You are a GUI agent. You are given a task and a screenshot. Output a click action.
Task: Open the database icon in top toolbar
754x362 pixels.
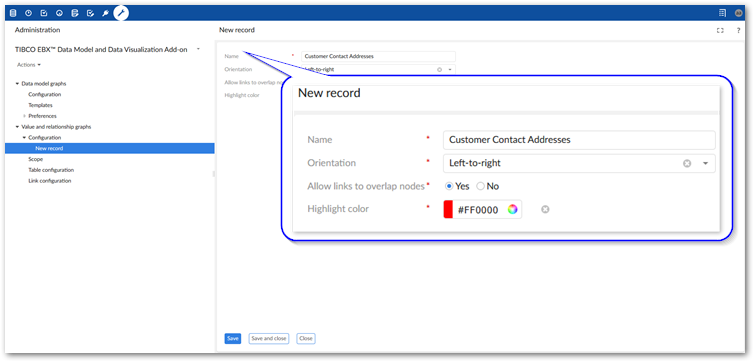[13, 13]
